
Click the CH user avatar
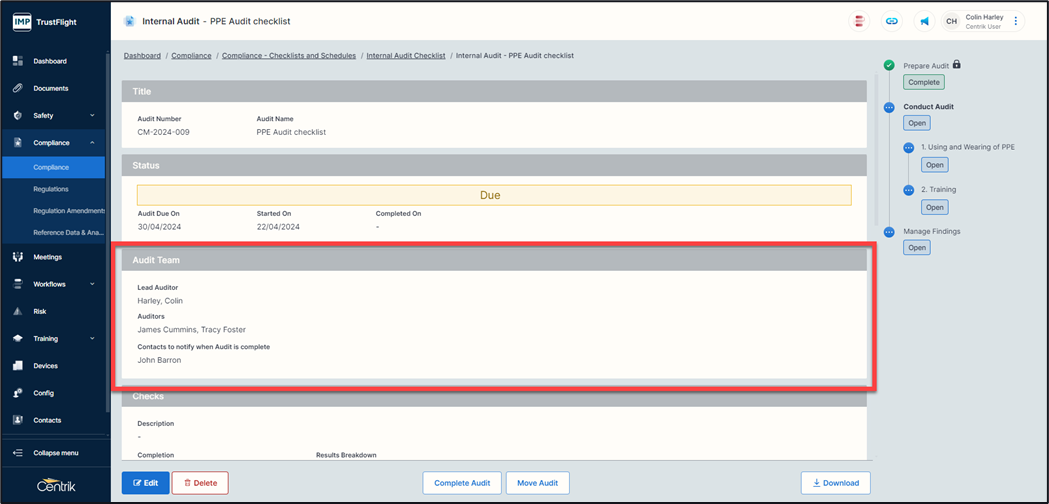(x=952, y=21)
